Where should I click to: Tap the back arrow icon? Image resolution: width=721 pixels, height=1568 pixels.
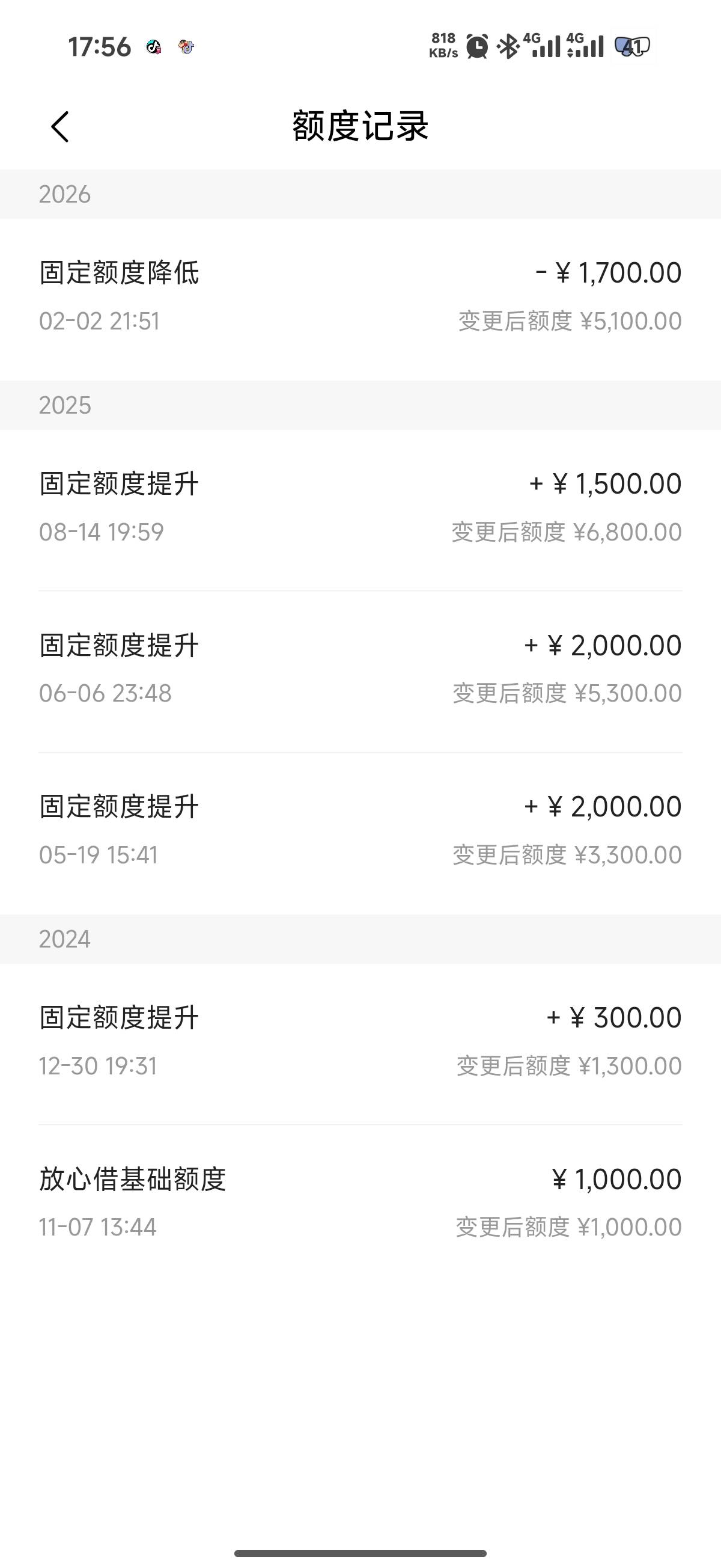[59, 127]
